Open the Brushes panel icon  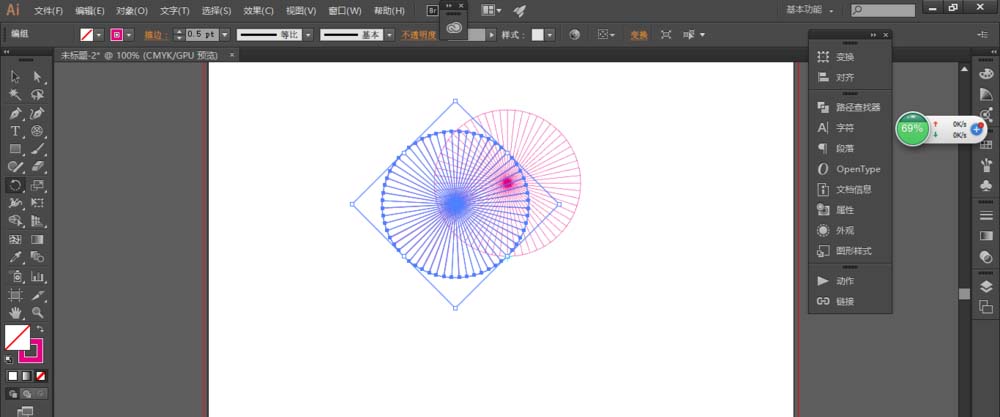coord(985,165)
